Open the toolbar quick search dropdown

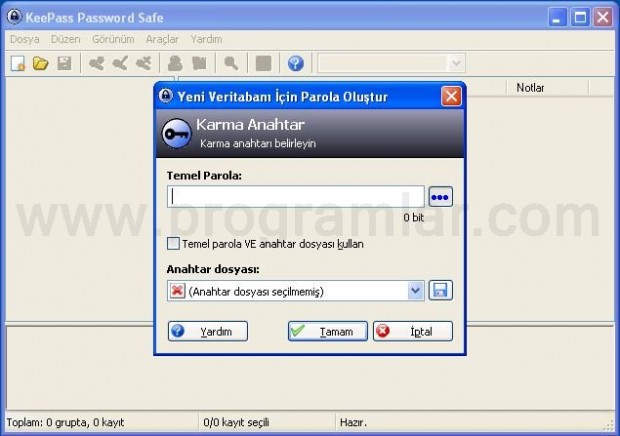click(456, 63)
